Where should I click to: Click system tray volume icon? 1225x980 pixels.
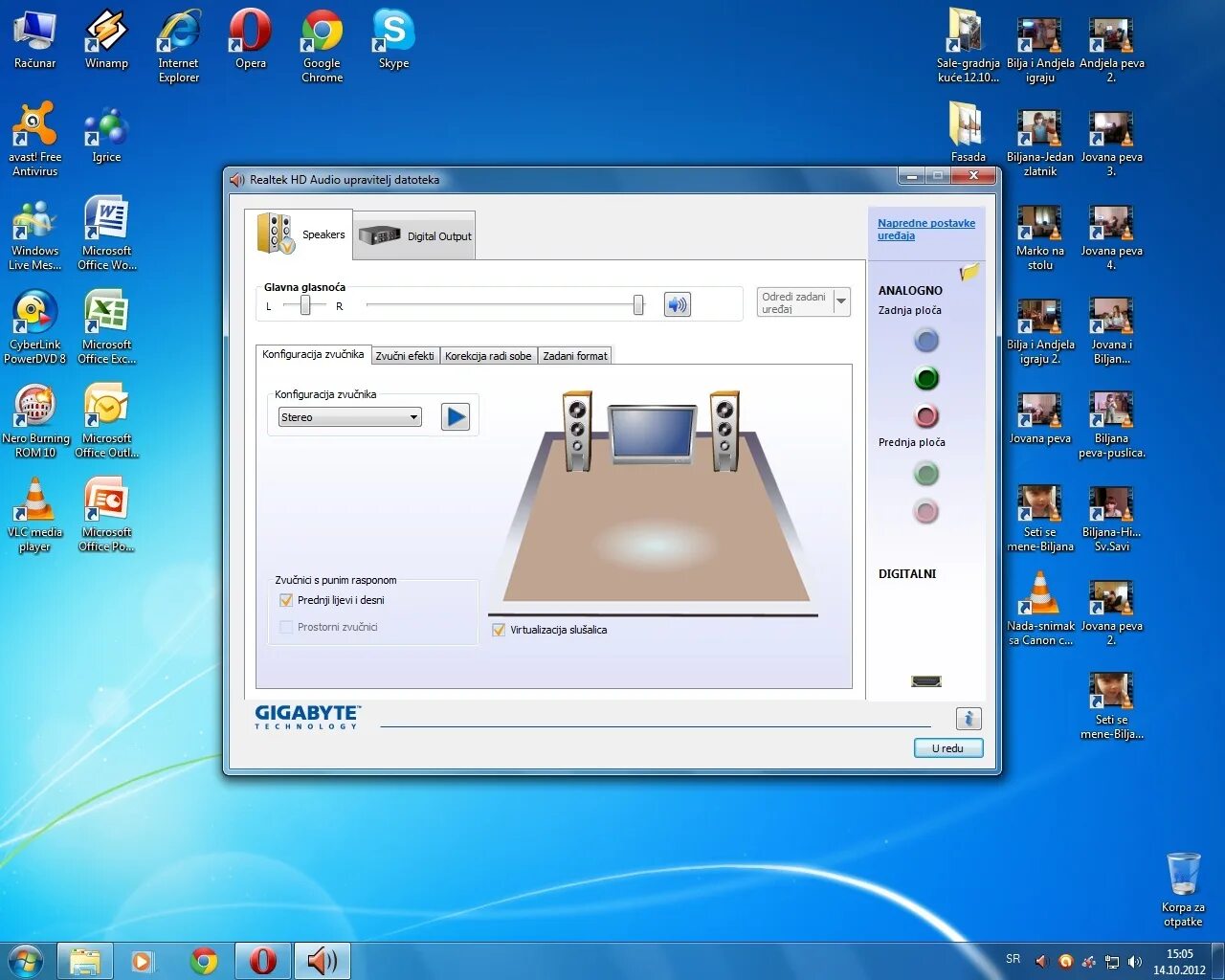pyautogui.click(x=1135, y=962)
